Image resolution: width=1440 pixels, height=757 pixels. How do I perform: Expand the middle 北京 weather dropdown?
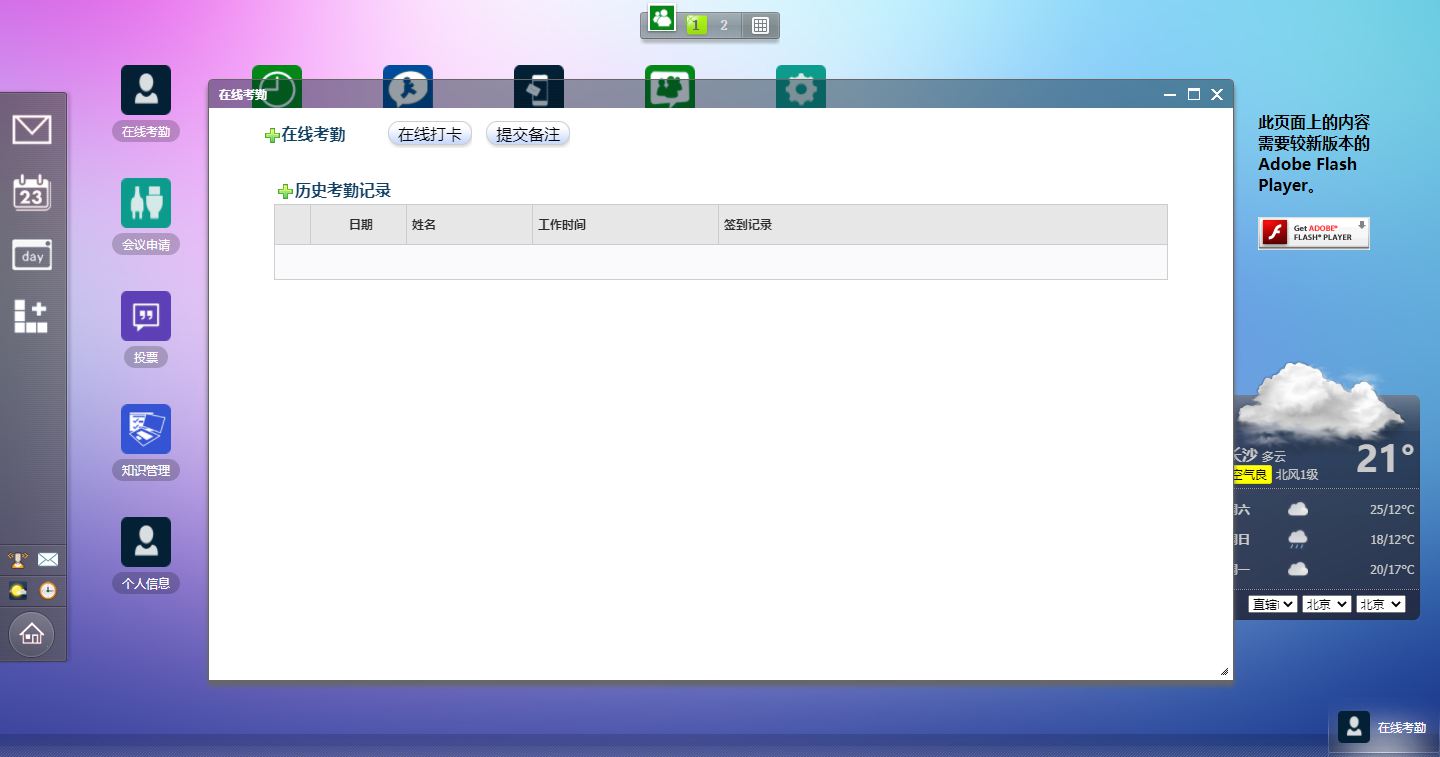pos(1326,604)
